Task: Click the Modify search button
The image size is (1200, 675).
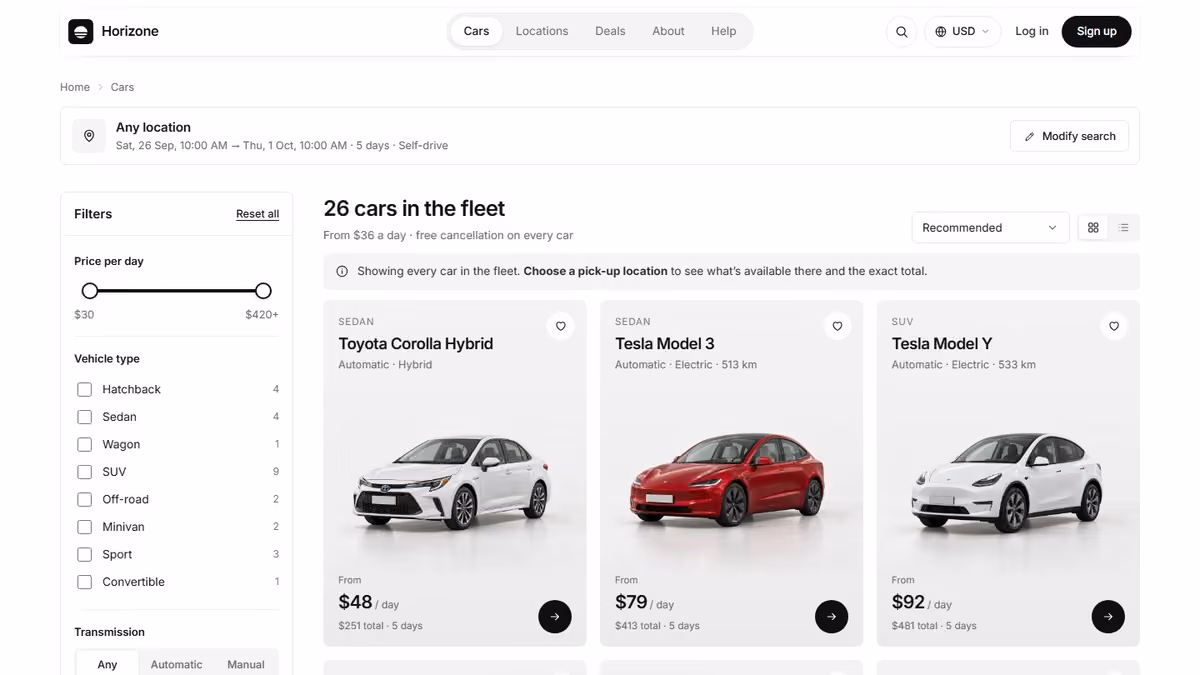Action: (1069, 136)
